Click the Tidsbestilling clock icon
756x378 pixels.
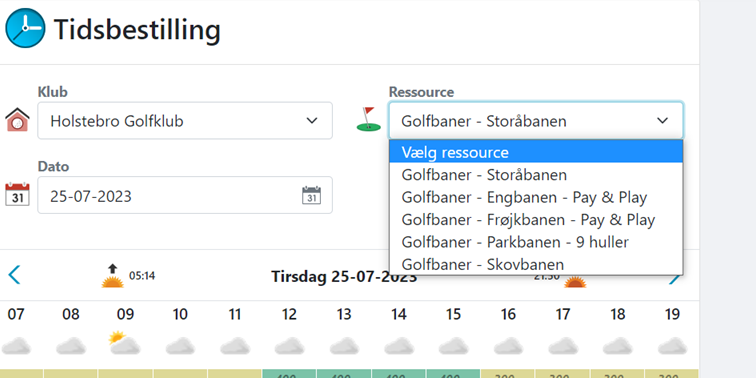pos(26,28)
